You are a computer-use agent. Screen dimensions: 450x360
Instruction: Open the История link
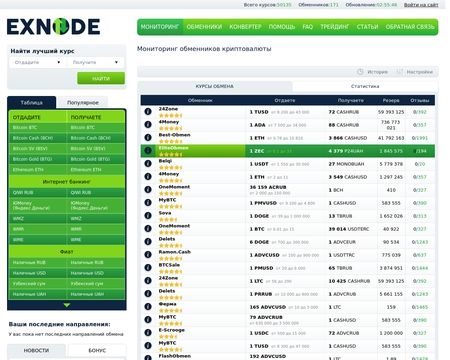pos(377,72)
